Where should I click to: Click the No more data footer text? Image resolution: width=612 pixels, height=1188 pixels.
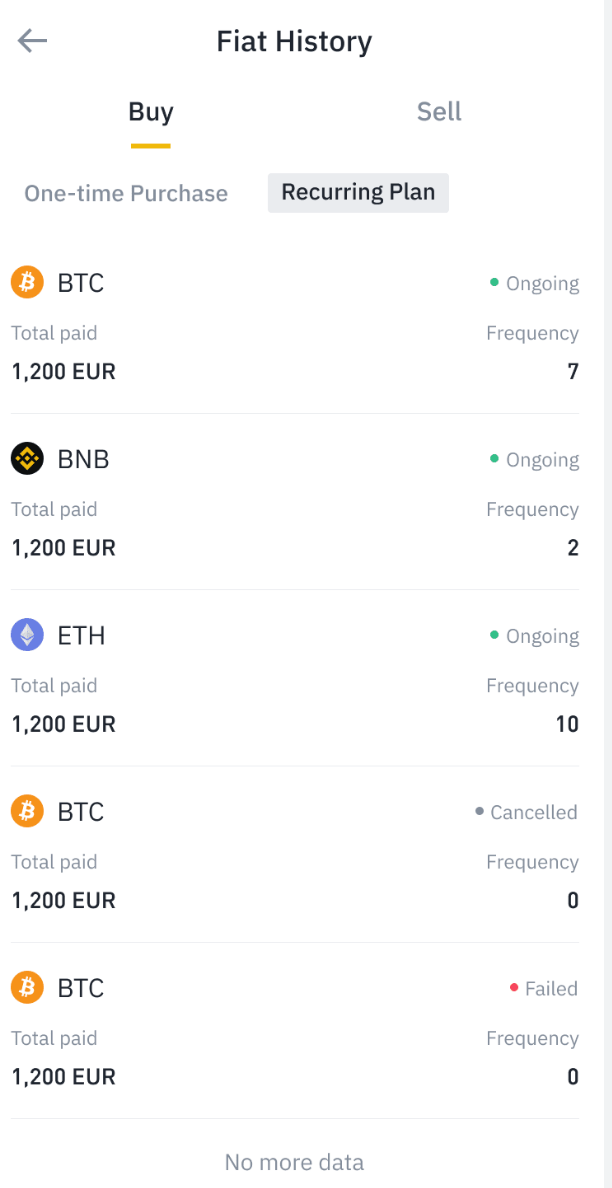[x=294, y=1162]
